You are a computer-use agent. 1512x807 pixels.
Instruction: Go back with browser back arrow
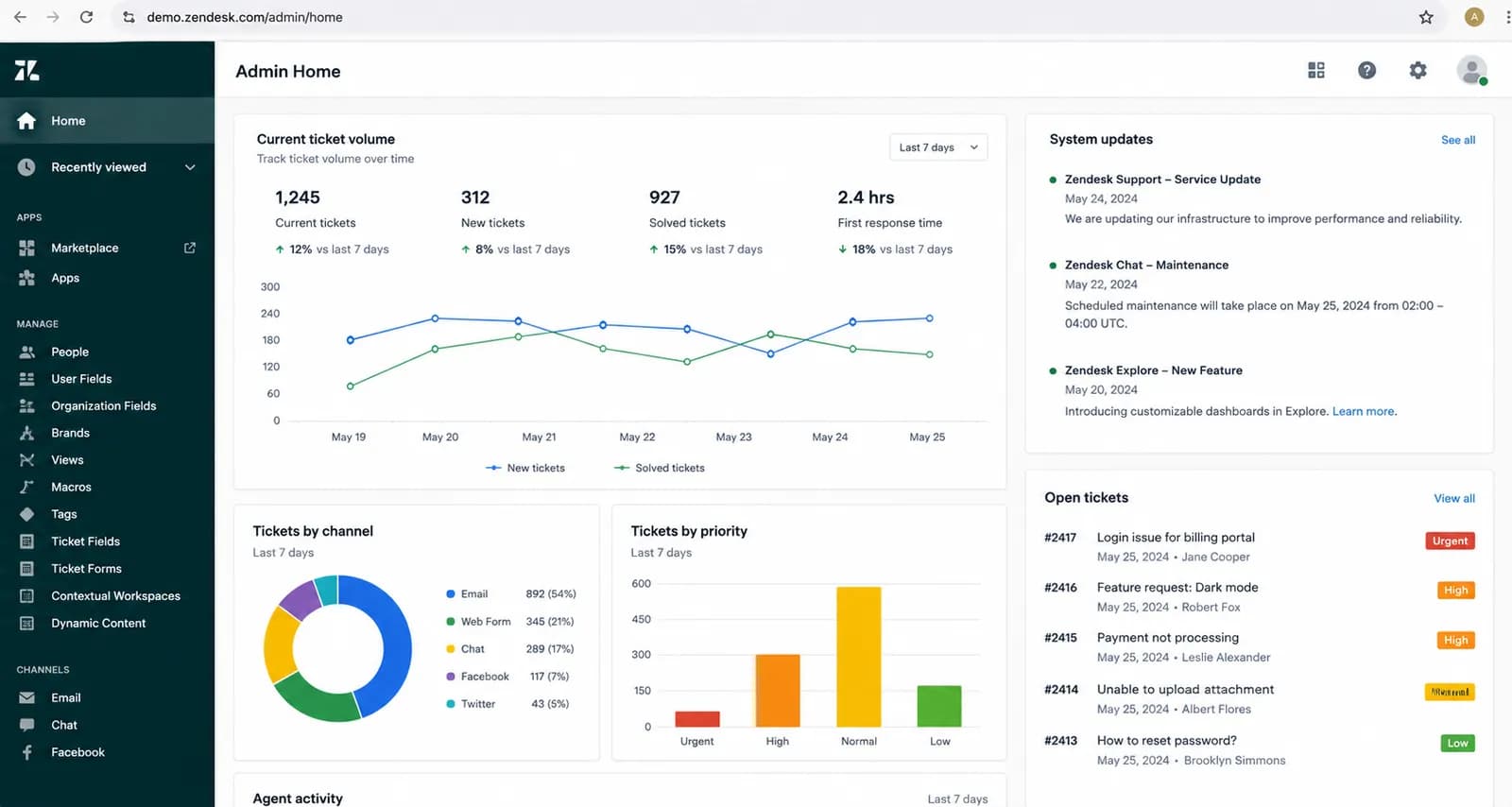[x=20, y=17]
